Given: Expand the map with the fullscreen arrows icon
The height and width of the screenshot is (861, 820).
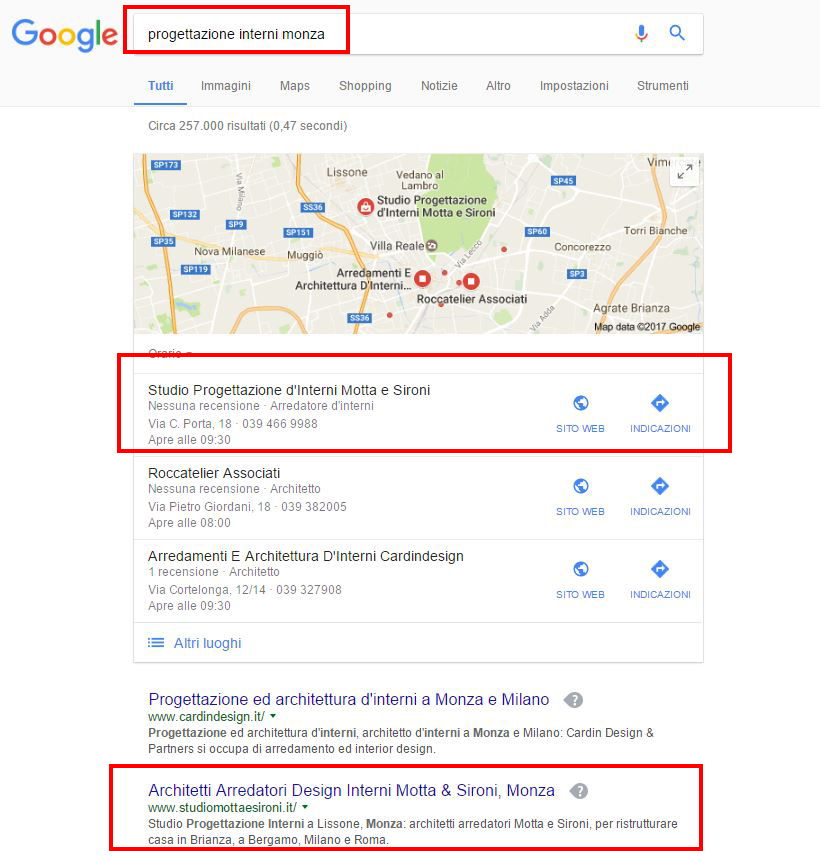Looking at the screenshot, I should coord(684,172).
